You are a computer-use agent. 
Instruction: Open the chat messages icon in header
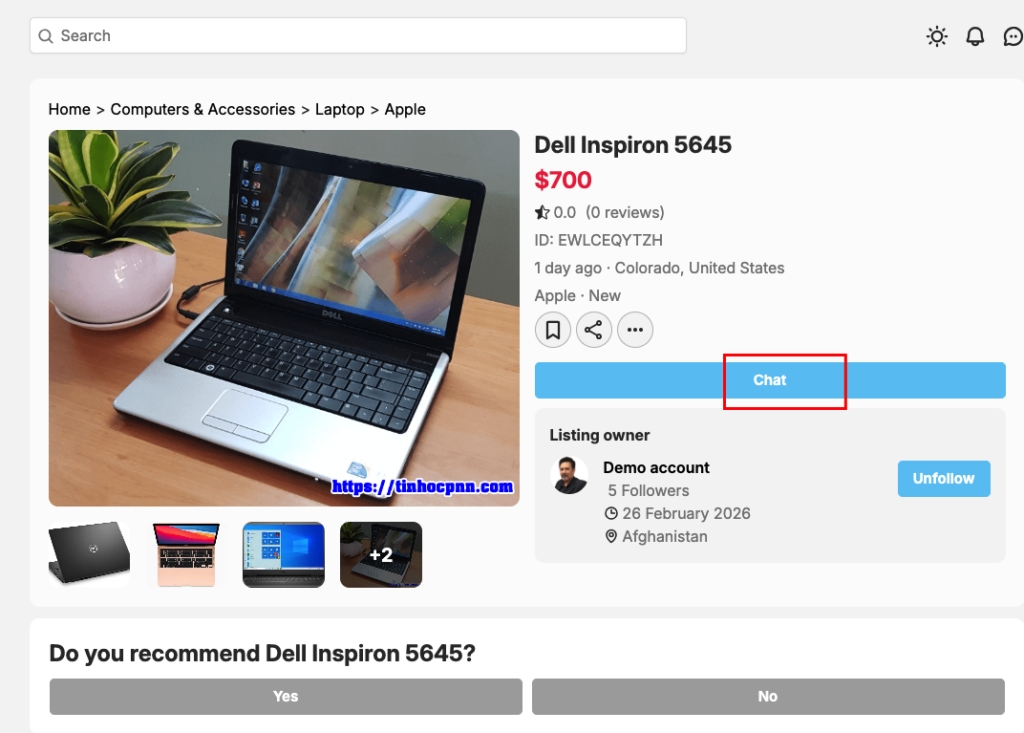coord(1012,36)
